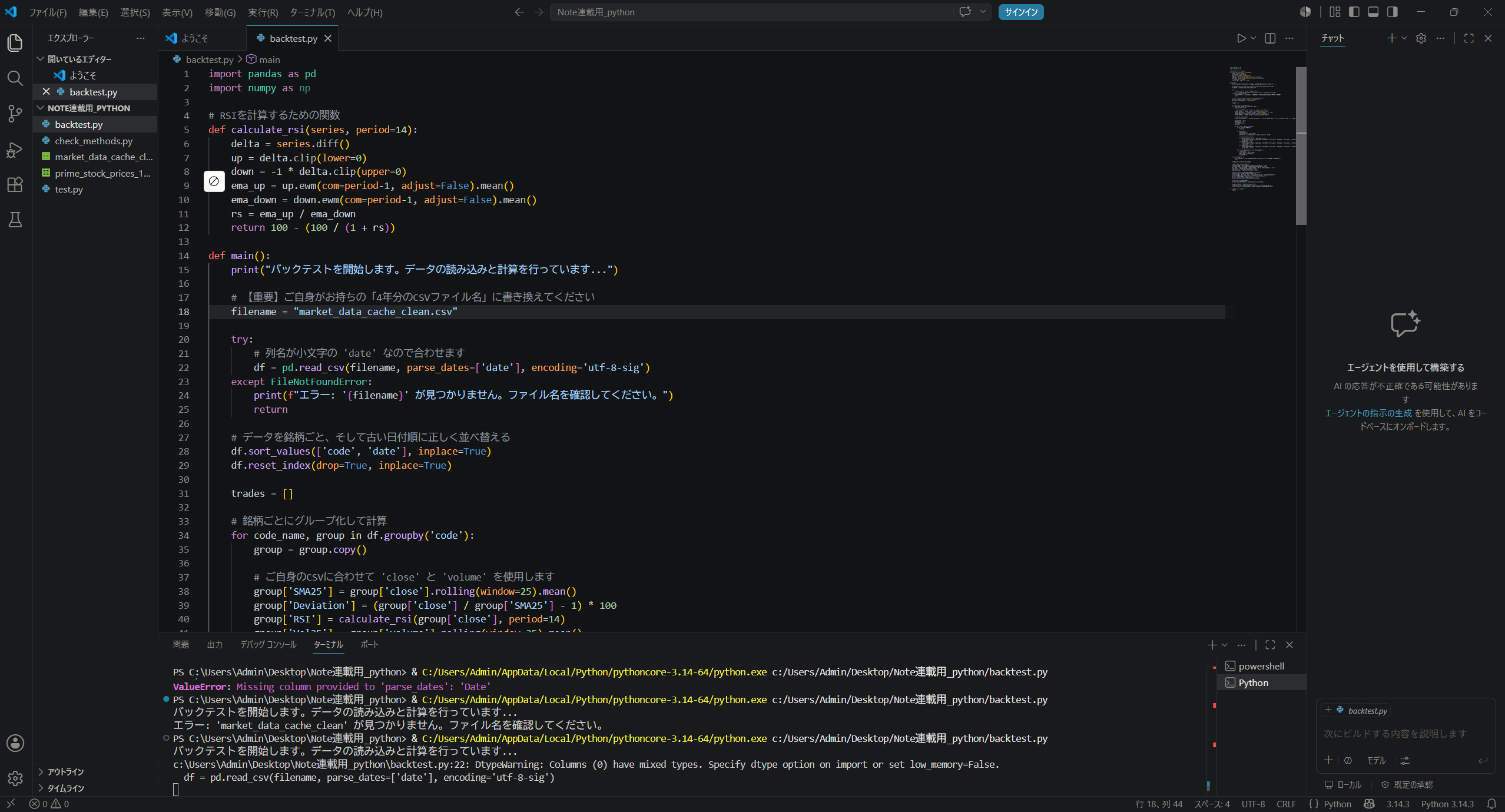This screenshot has height=812, width=1505.
Task: Toggle the agent mode icon in chat input
Action: pyautogui.click(x=1348, y=761)
